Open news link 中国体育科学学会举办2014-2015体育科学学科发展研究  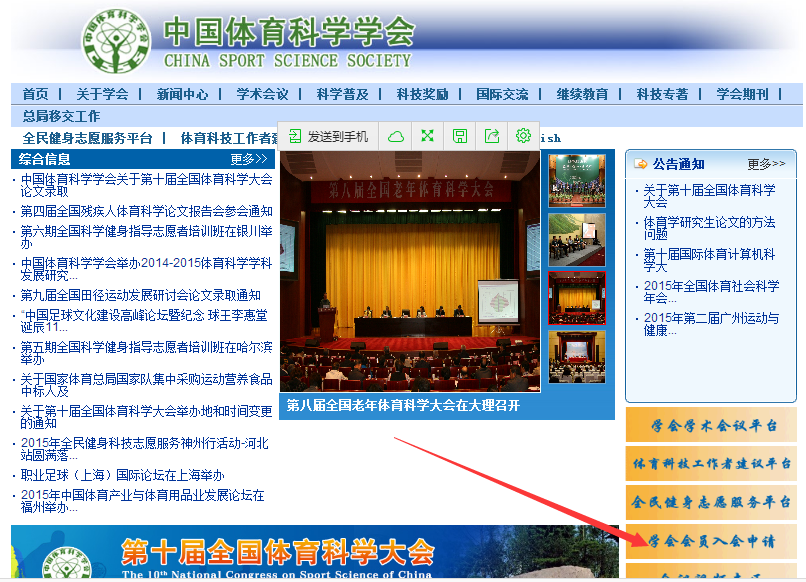pos(146,269)
